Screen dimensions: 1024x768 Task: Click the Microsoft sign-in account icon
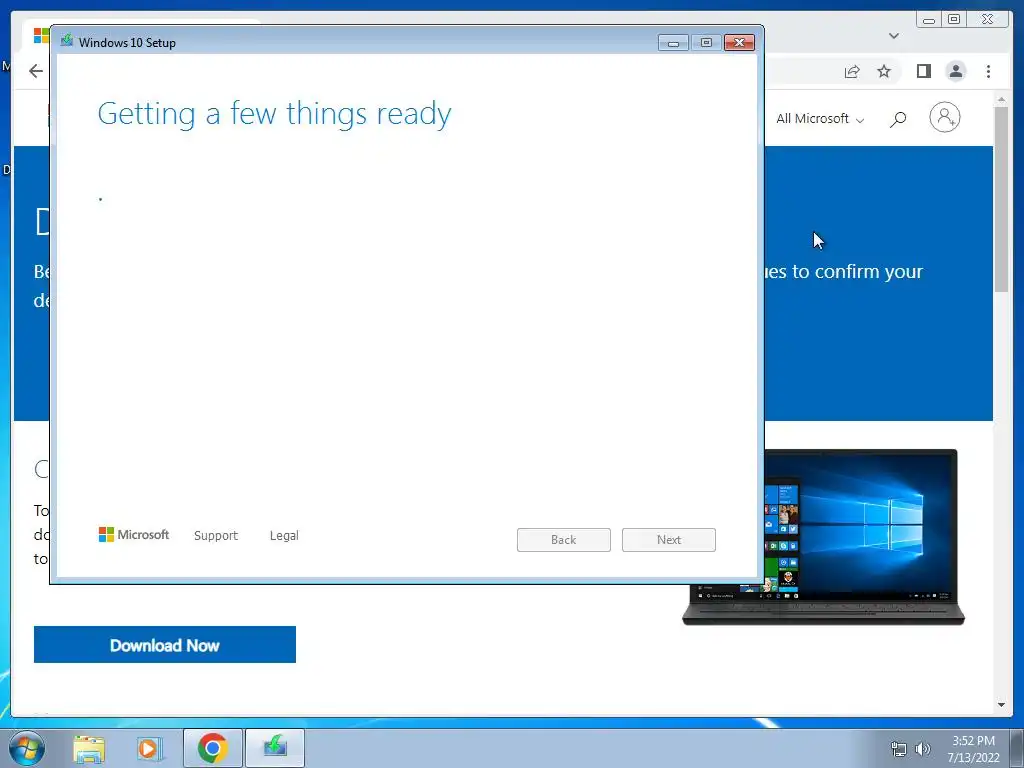944,118
